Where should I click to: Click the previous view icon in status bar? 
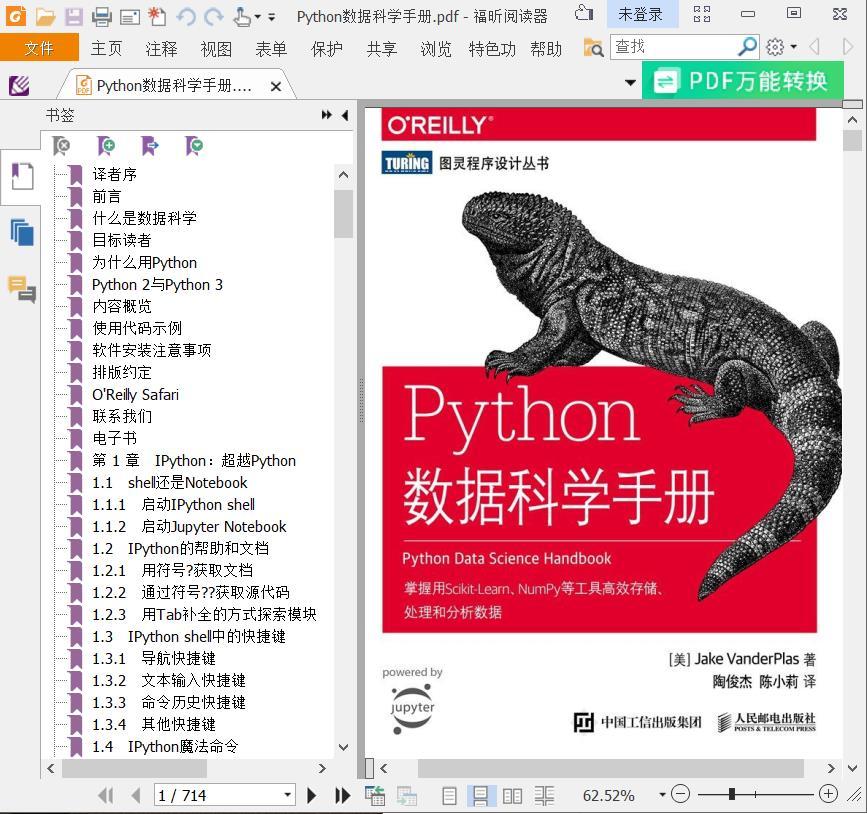[x=375, y=795]
